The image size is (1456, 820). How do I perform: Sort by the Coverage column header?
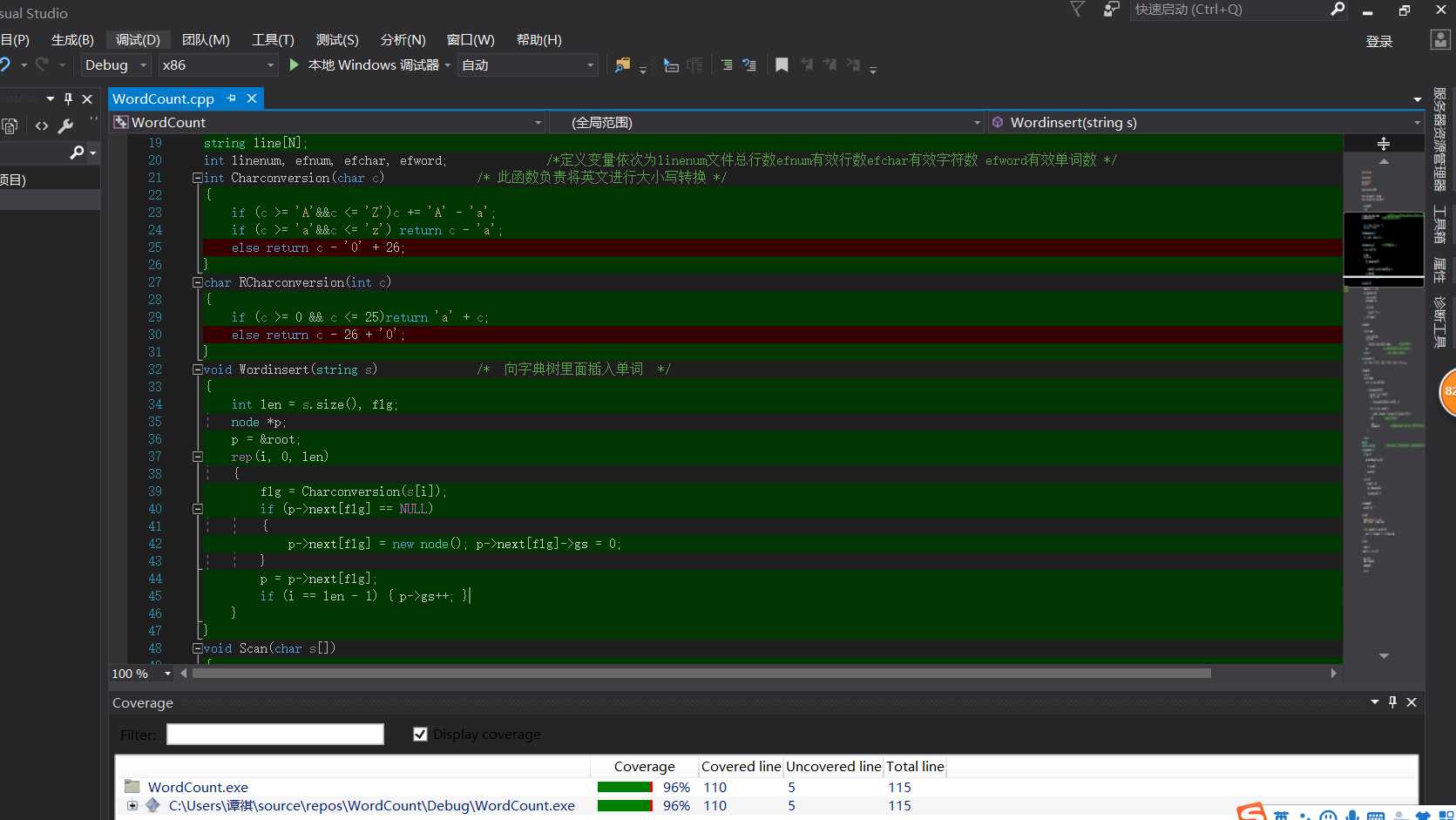(644, 766)
